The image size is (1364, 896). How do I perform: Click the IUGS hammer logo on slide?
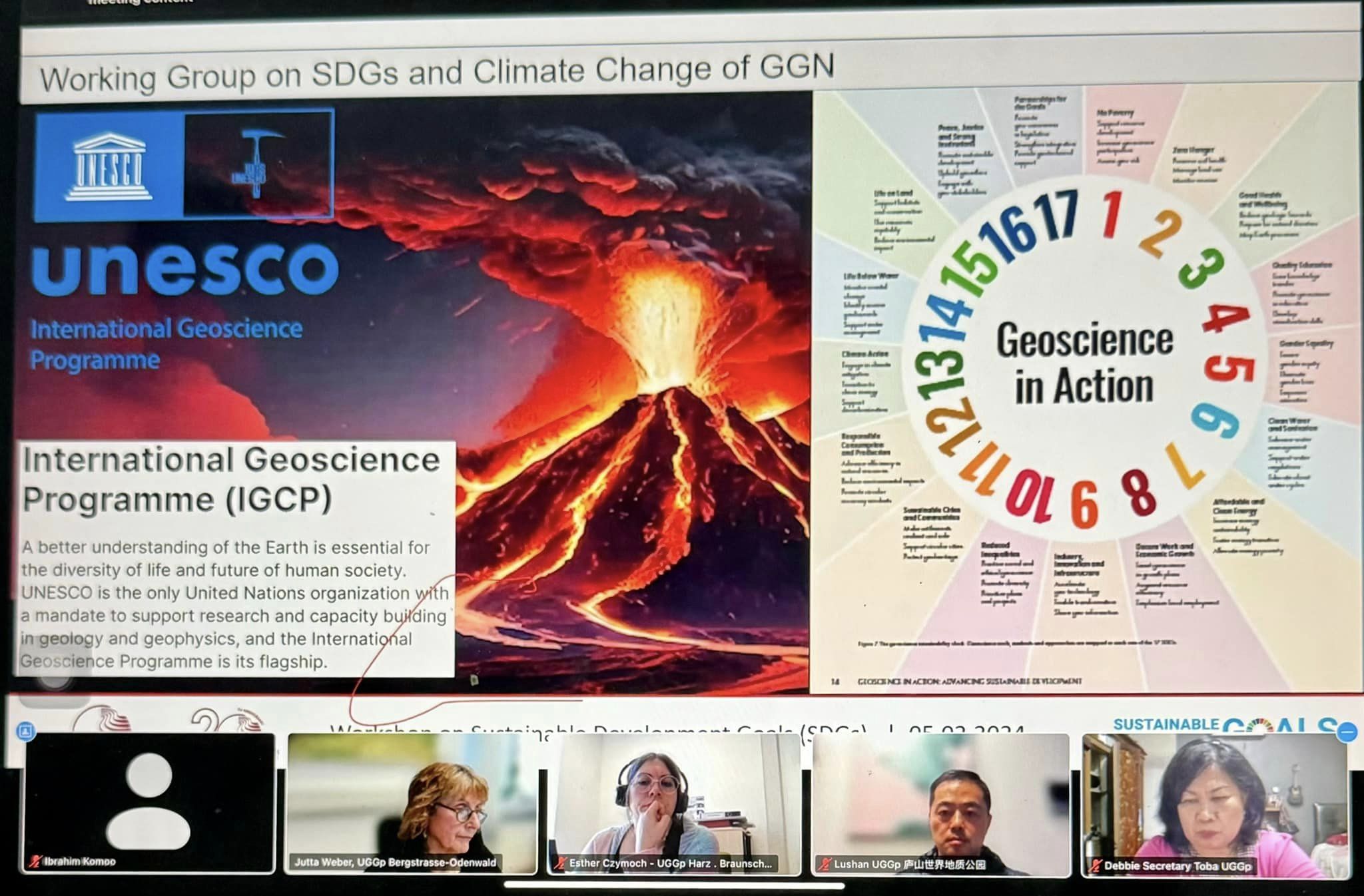point(258,164)
